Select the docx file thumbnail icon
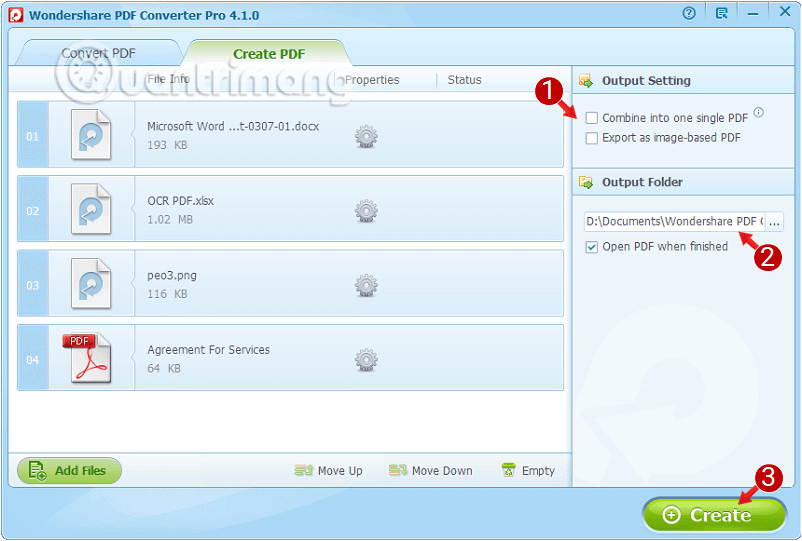The height and width of the screenshot is (541, 802). [91, 135]
